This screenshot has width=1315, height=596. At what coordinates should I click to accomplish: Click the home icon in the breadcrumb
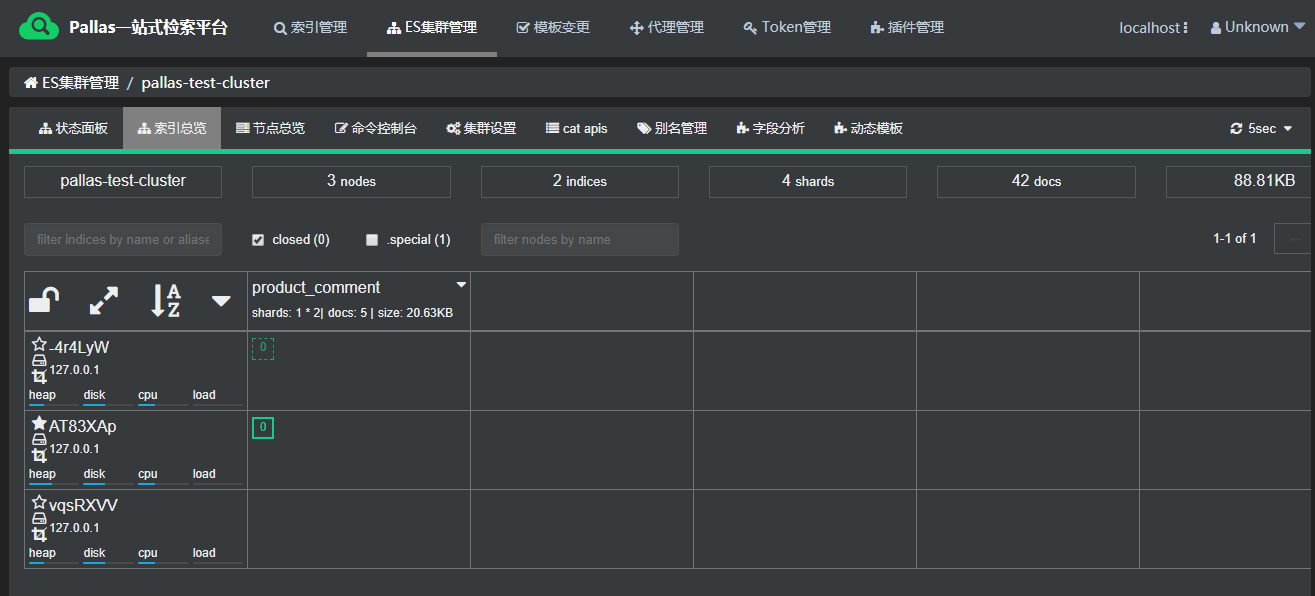[x=31, y=82]
